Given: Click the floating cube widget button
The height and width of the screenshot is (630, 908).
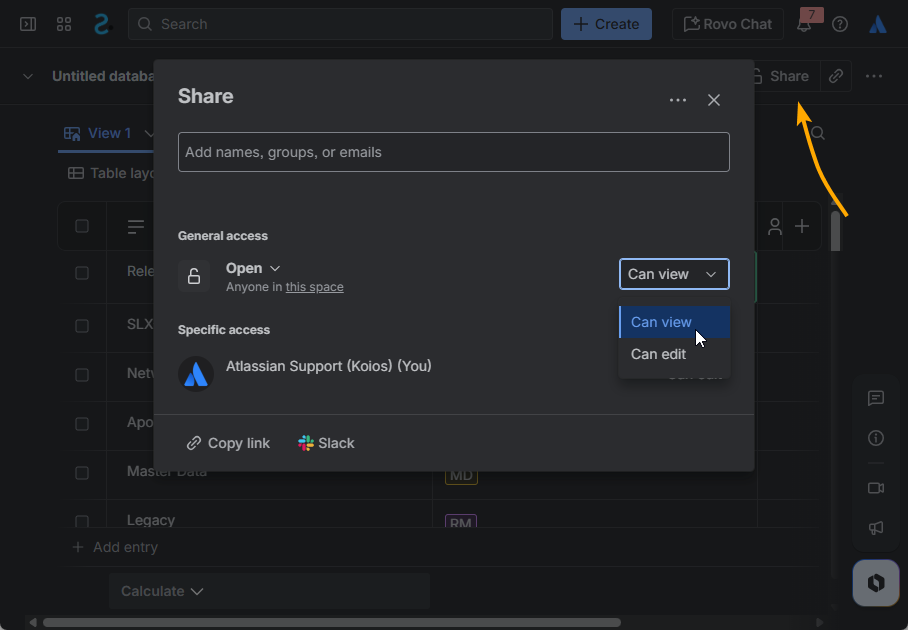Looking at the screenshot, I should click(876, 583).
